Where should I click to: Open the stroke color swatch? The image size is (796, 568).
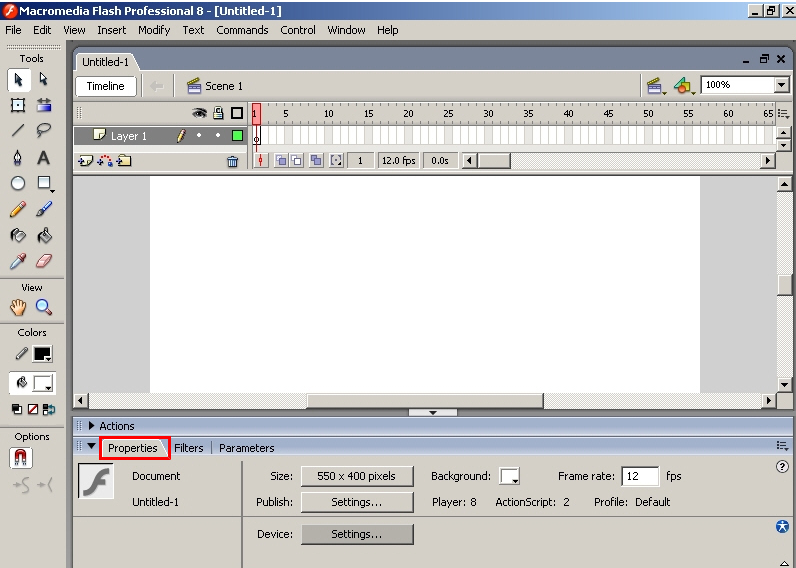[42, 354]
